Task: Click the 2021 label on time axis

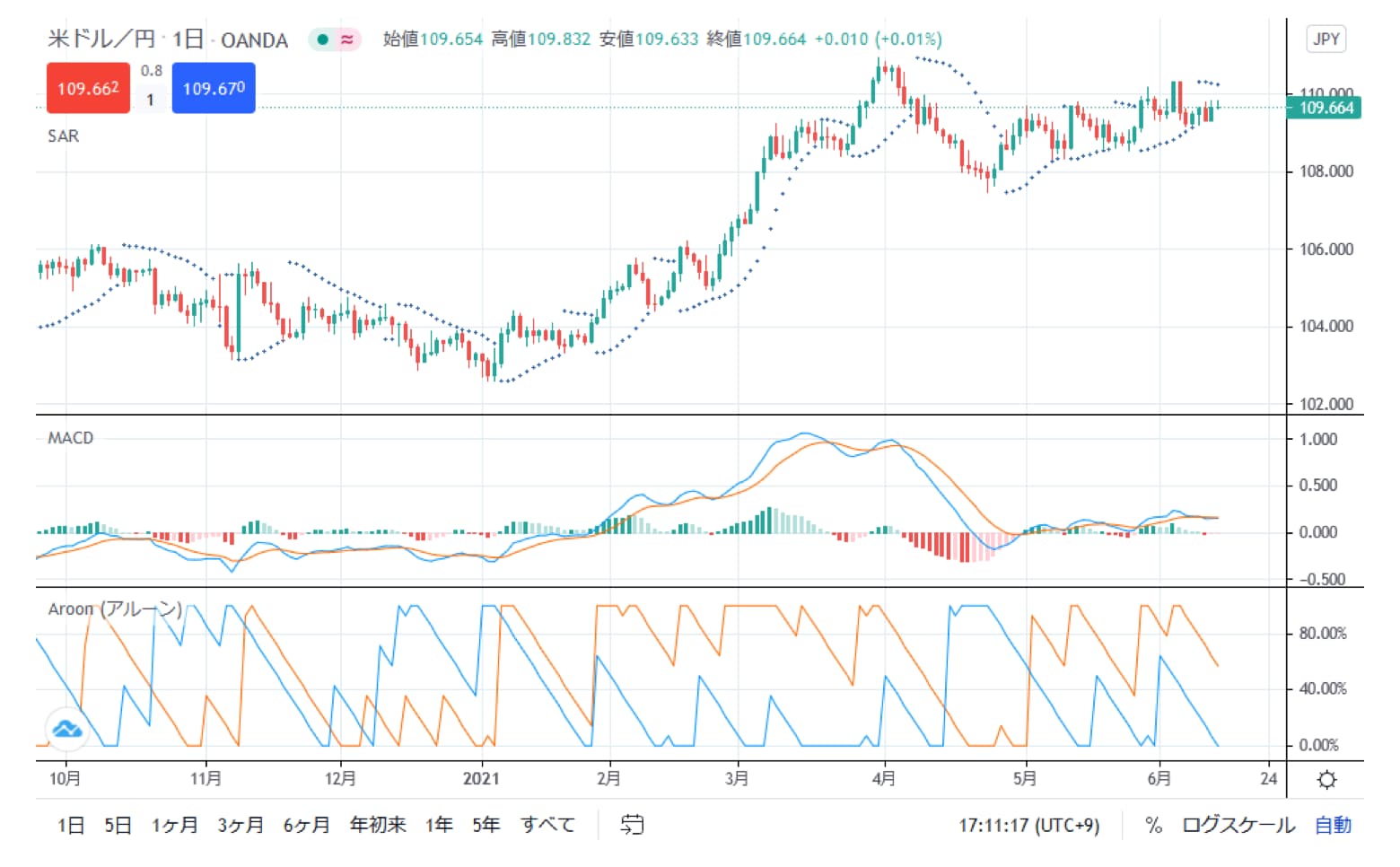Action: tap(481, 779)
